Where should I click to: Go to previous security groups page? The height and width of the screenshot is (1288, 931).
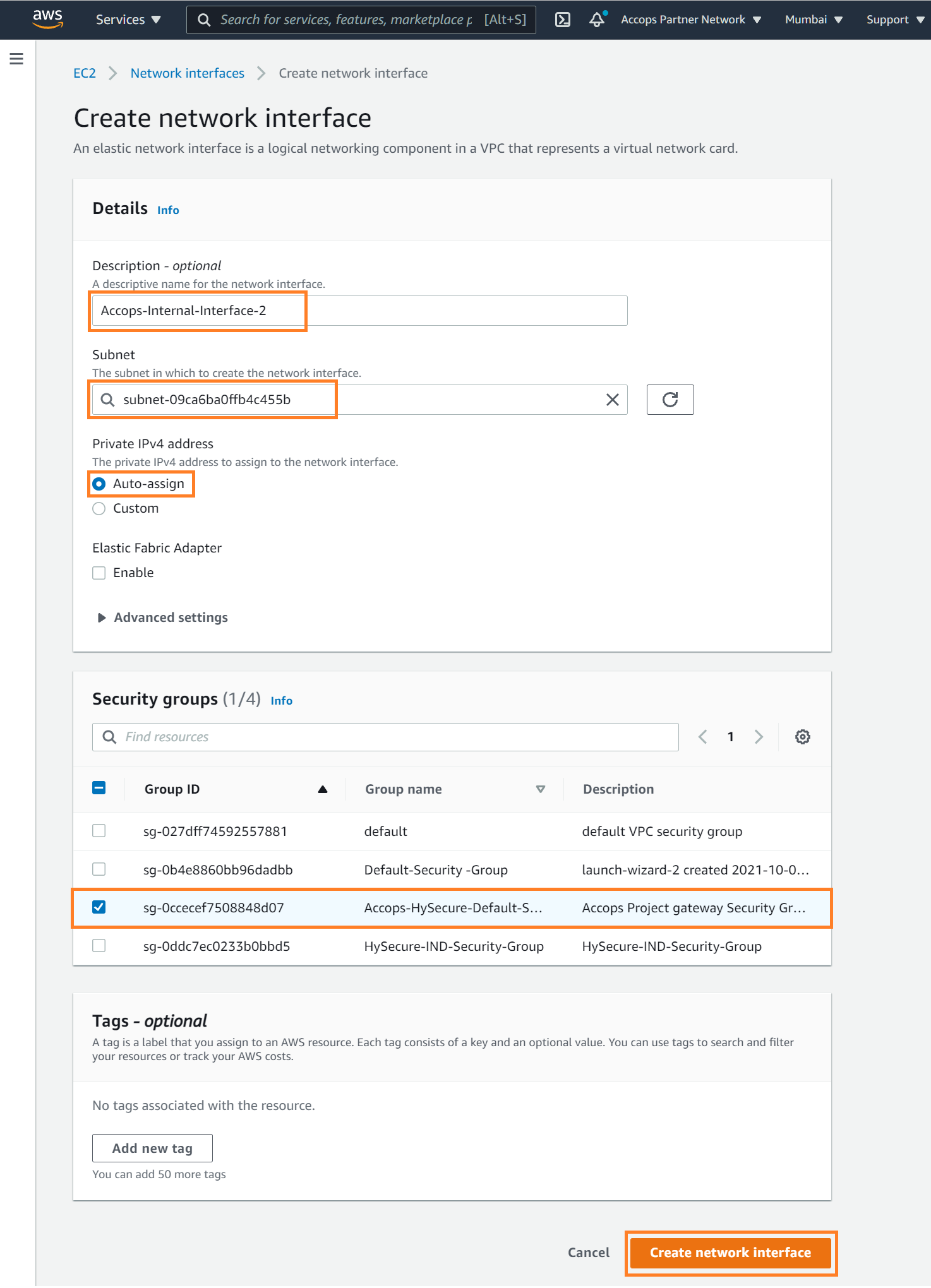point(702,737)
